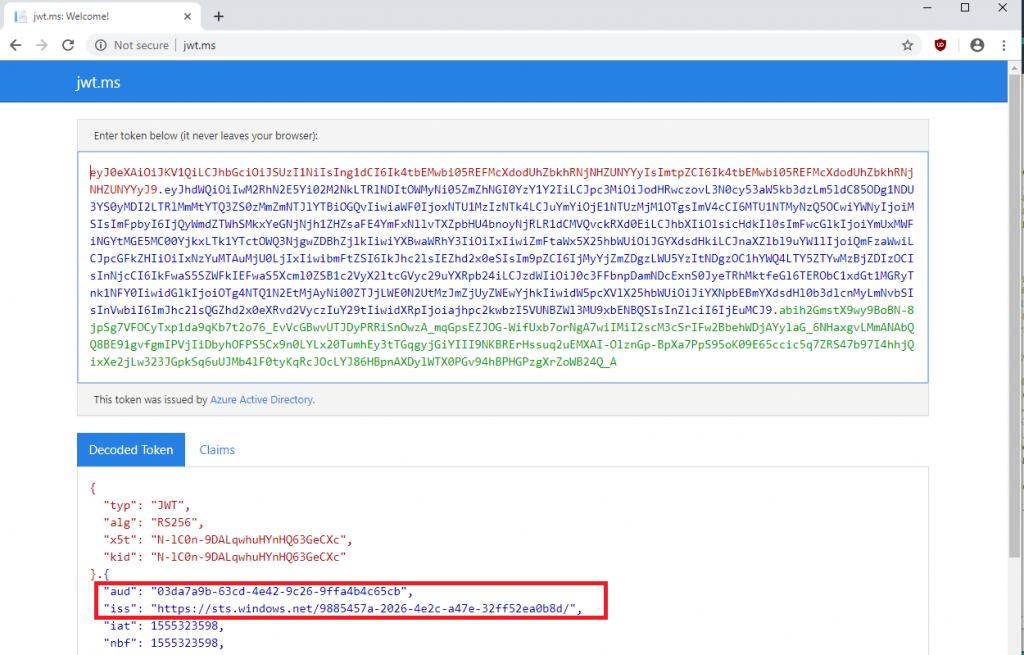Focus the encoded token text box
The image size is (1024, 655).
pos(502,267)
